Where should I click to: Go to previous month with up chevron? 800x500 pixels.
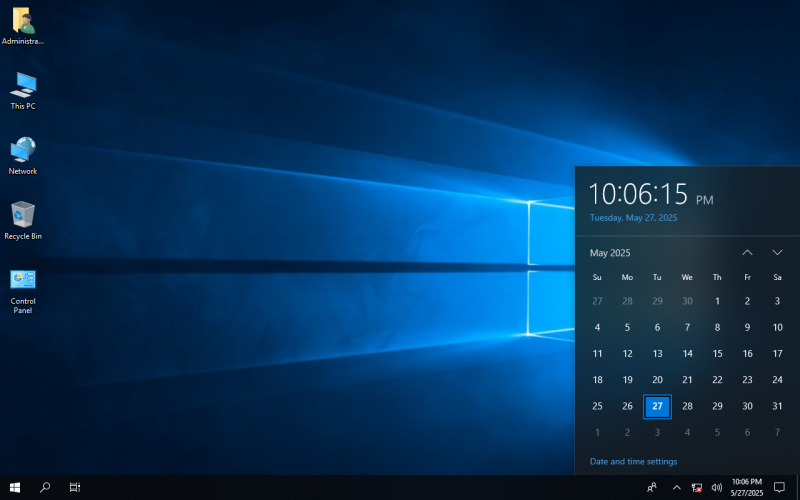pyautogui.click(x=747, y=253)
